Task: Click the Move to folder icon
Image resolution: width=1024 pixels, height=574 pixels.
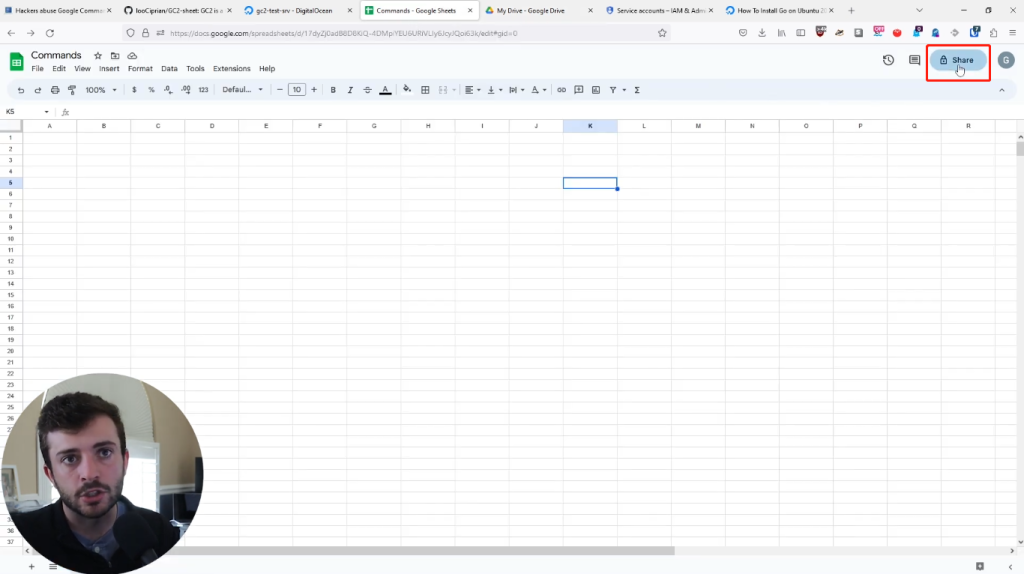Action: 115,56
